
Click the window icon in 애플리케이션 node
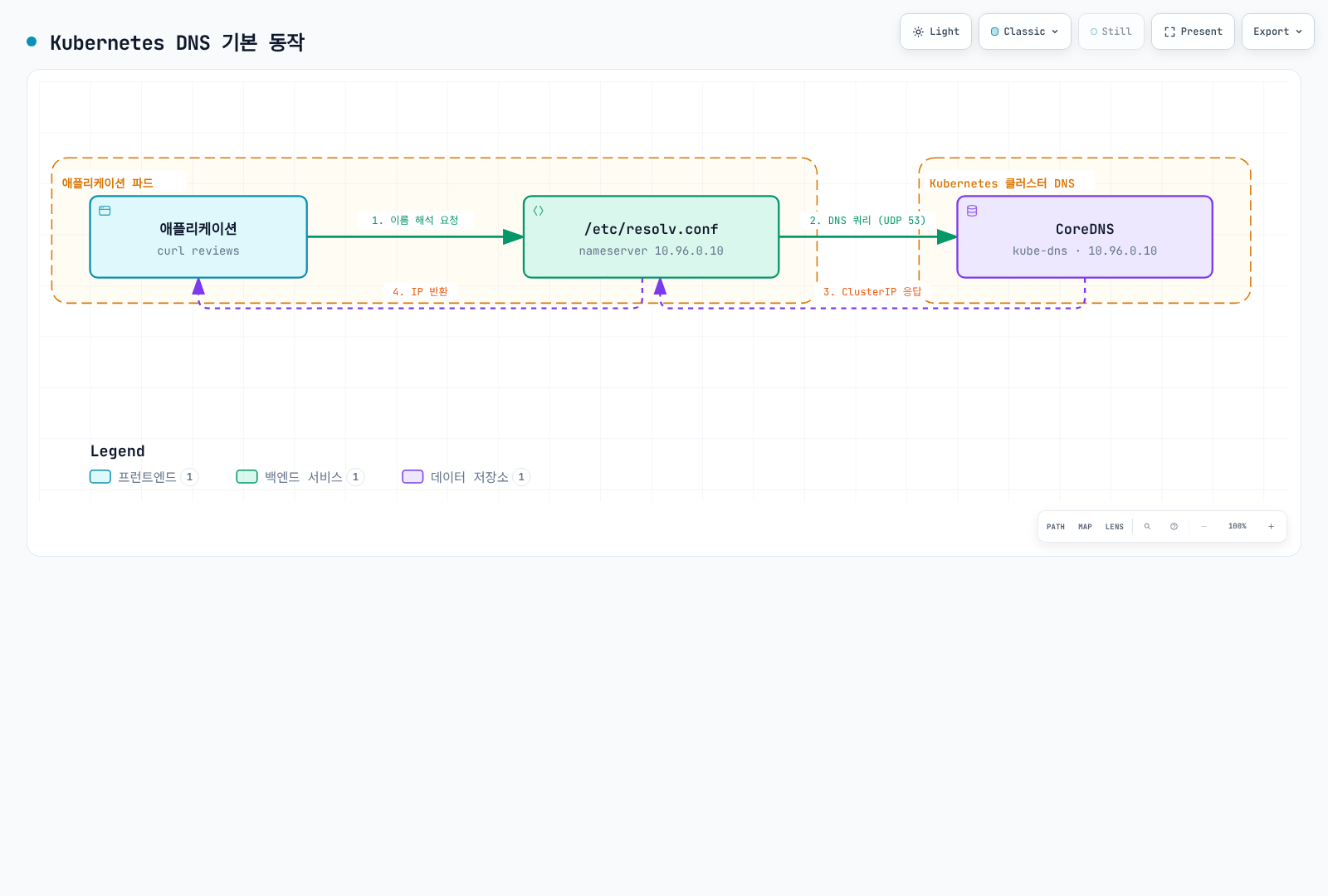pos(105,211)
